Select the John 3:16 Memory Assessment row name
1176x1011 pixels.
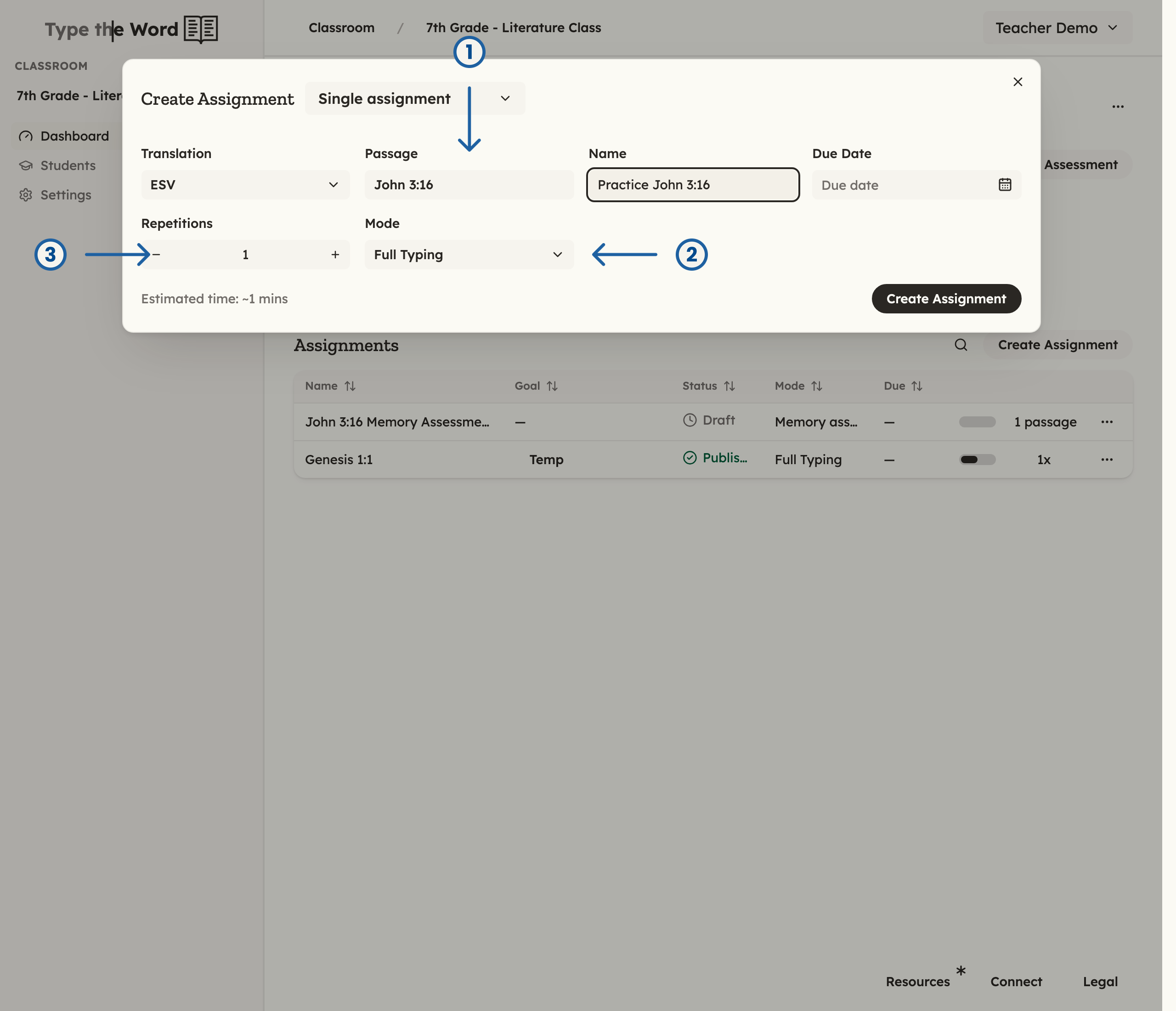(397, 422)
